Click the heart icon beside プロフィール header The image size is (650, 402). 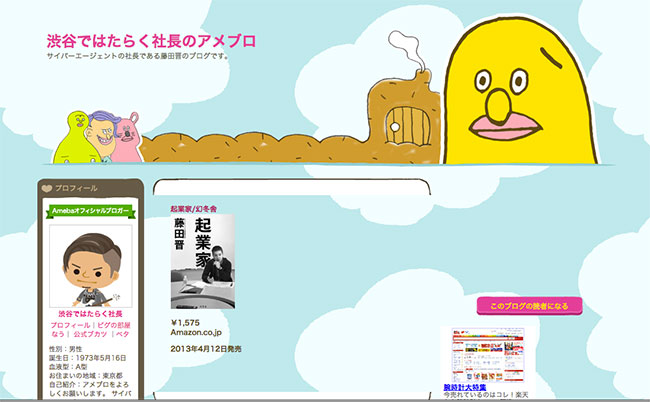47,189
